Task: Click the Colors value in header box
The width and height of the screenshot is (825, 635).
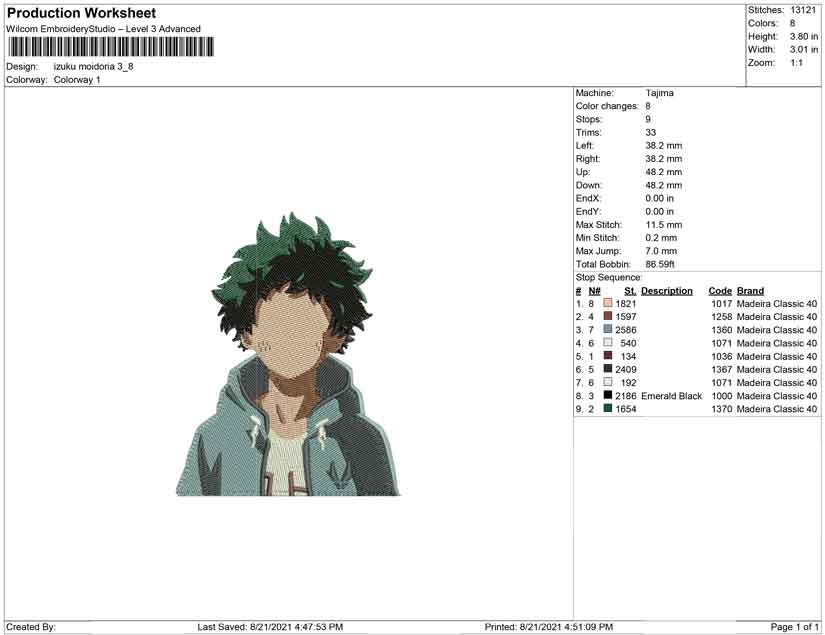Action: tap(792, 23)
